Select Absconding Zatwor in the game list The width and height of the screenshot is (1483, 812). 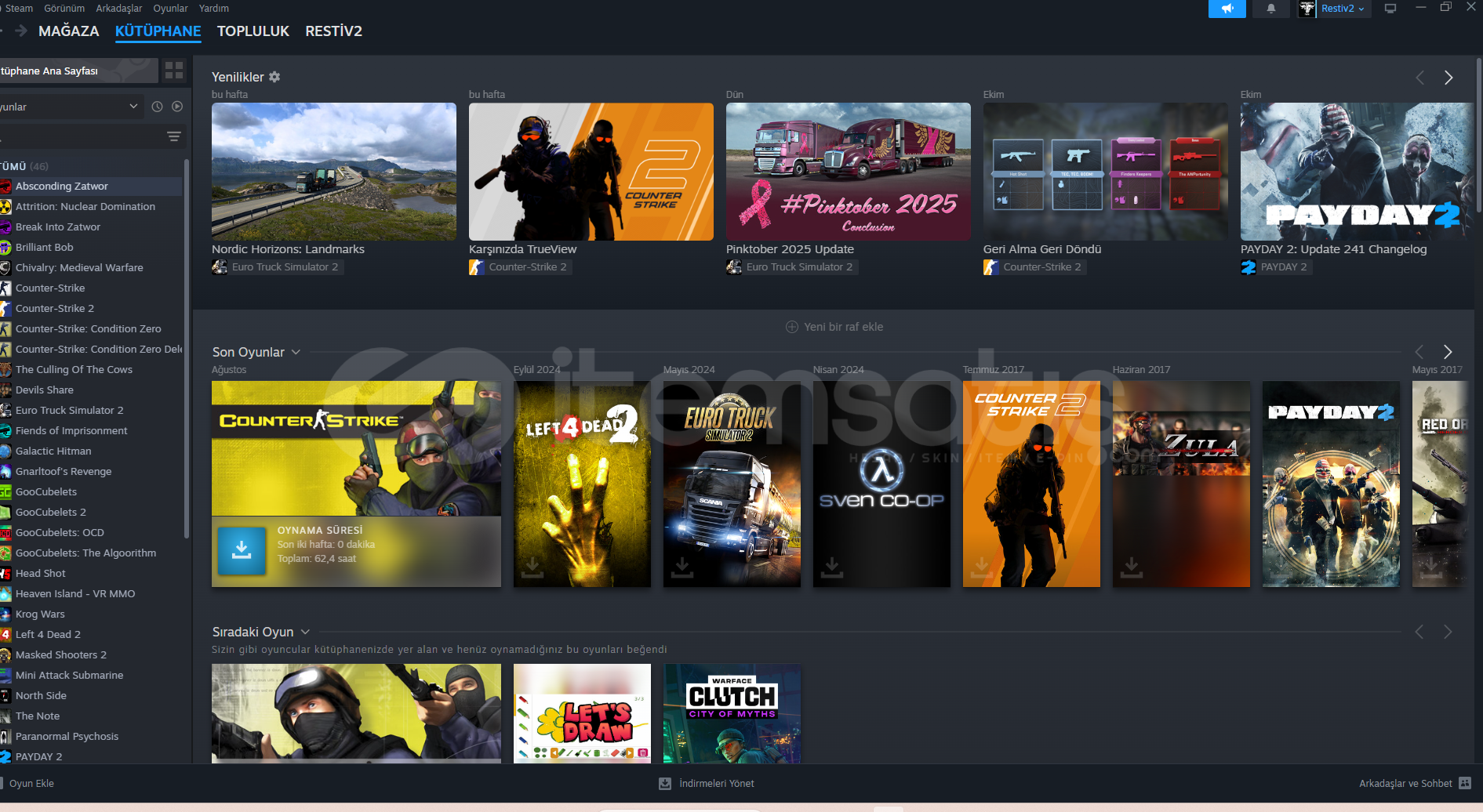[91, 186]
